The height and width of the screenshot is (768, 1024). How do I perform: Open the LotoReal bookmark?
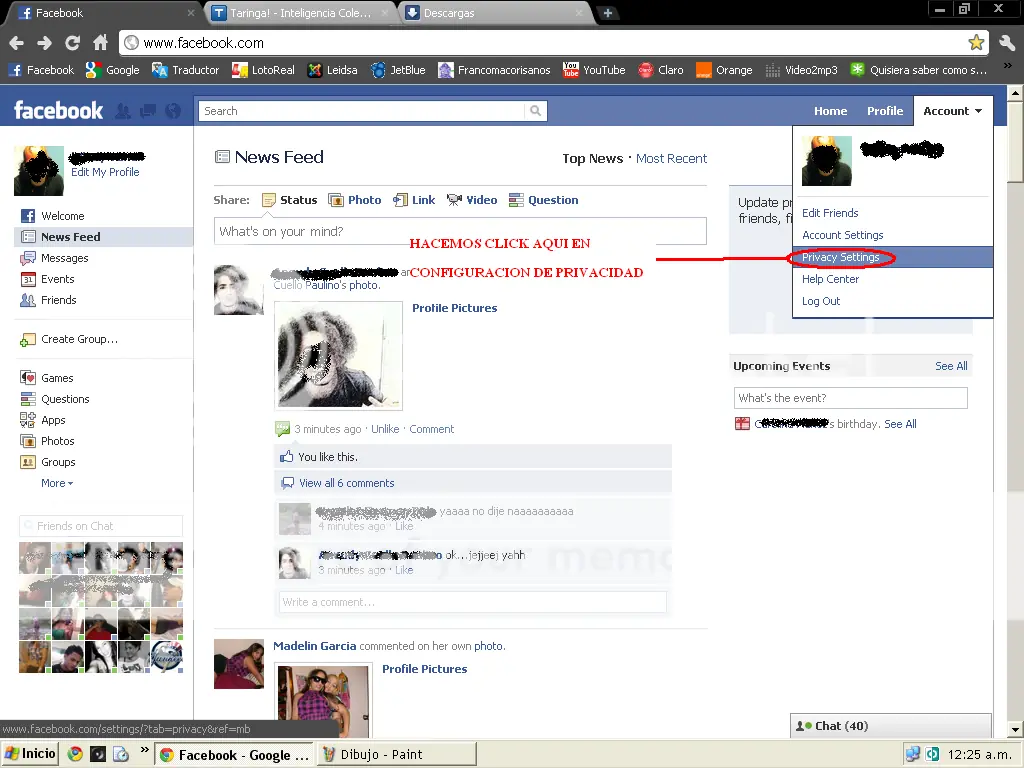point(263,70)
